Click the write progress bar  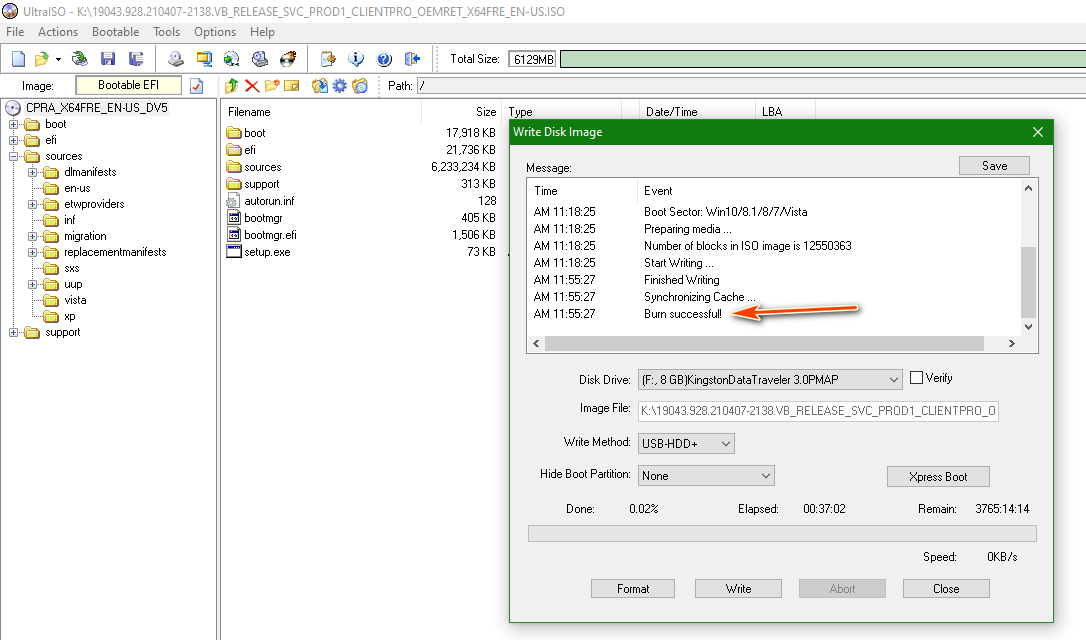coord(782,533)
